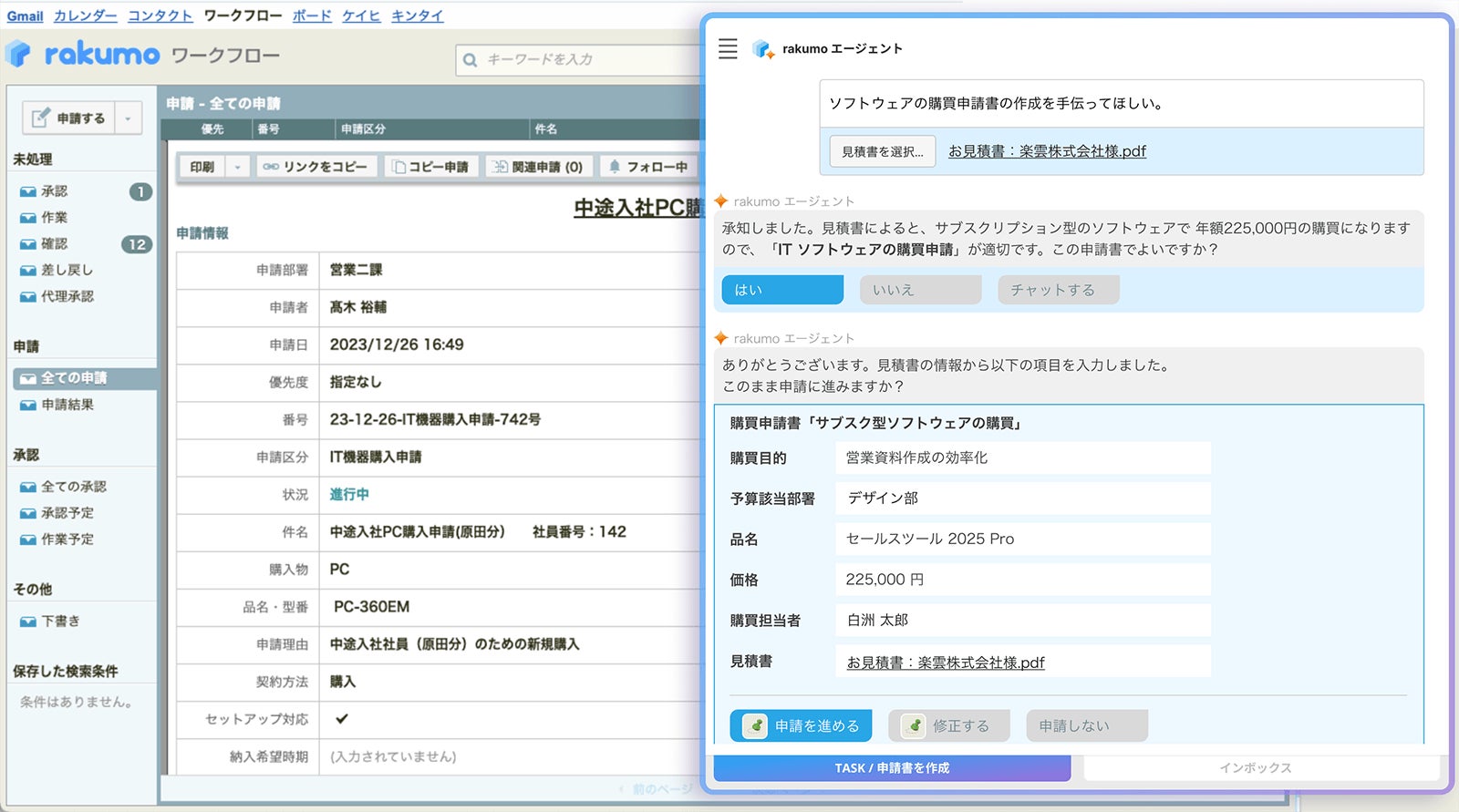
Task: Click the 申請を進める button
Action: point(801,726)
